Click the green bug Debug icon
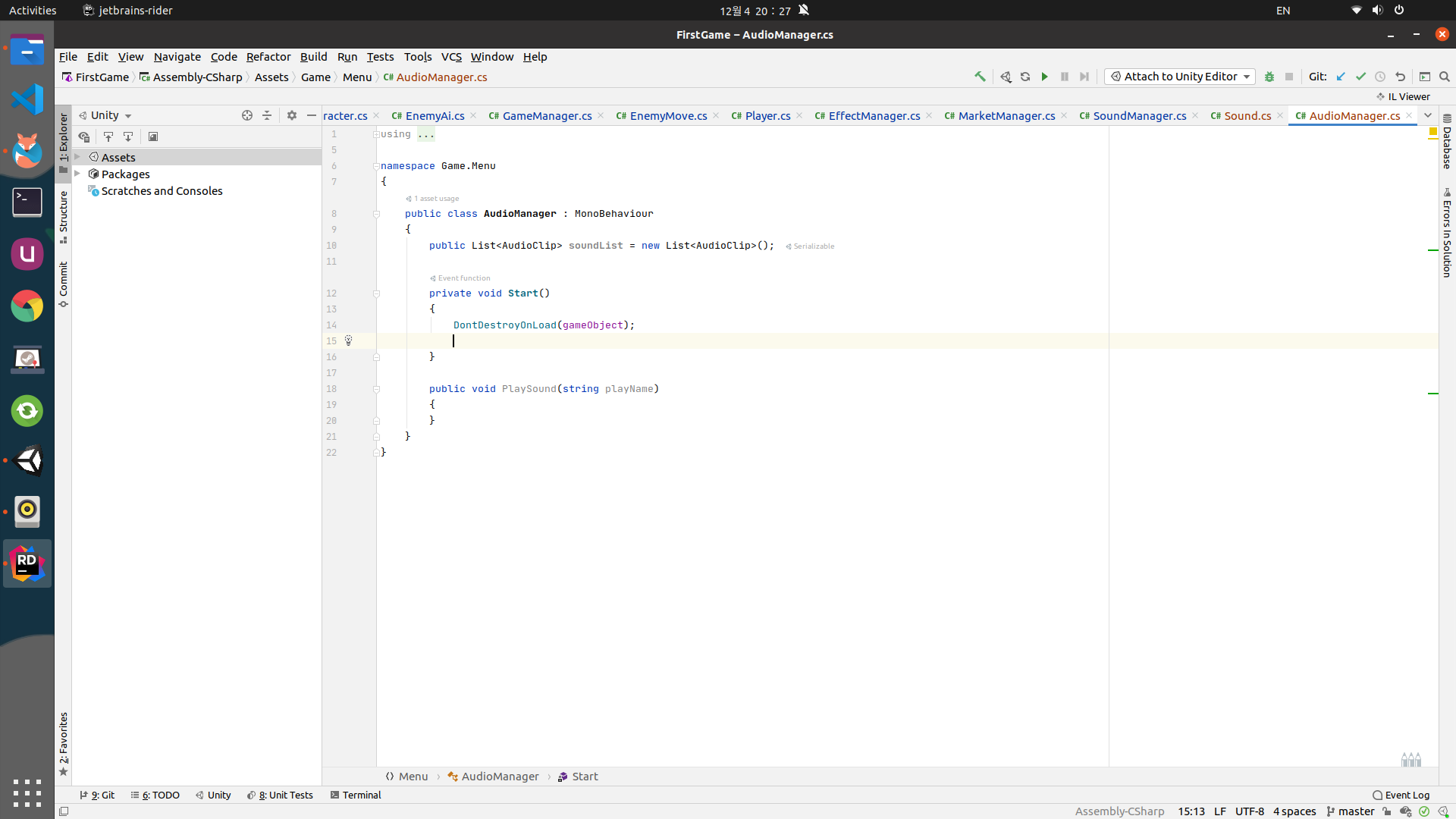 [x=1269, y=77]
